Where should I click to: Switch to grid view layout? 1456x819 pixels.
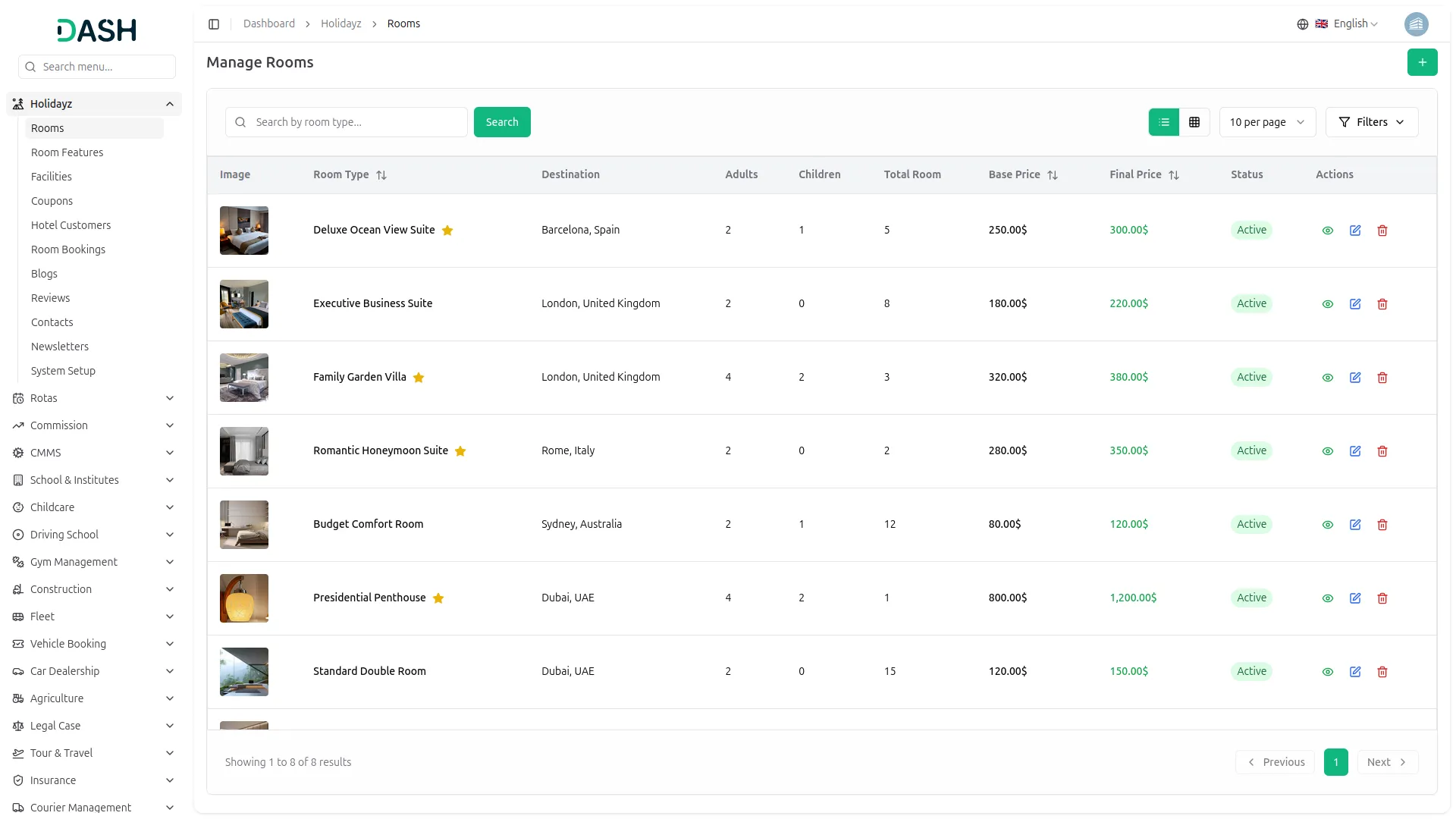1194,122
